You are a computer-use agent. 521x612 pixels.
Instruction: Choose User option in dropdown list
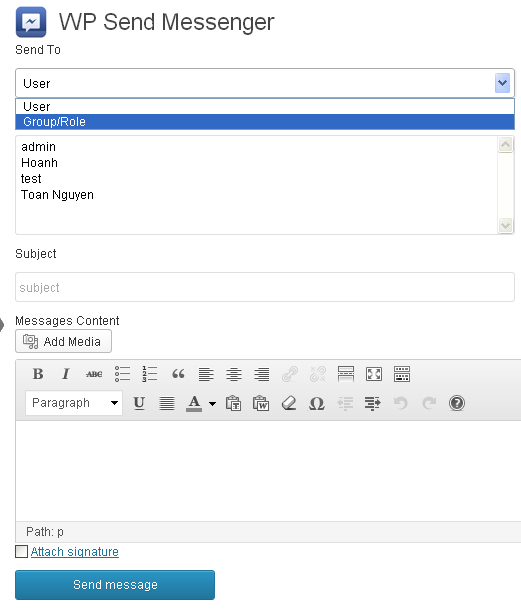tap(265, 106)
